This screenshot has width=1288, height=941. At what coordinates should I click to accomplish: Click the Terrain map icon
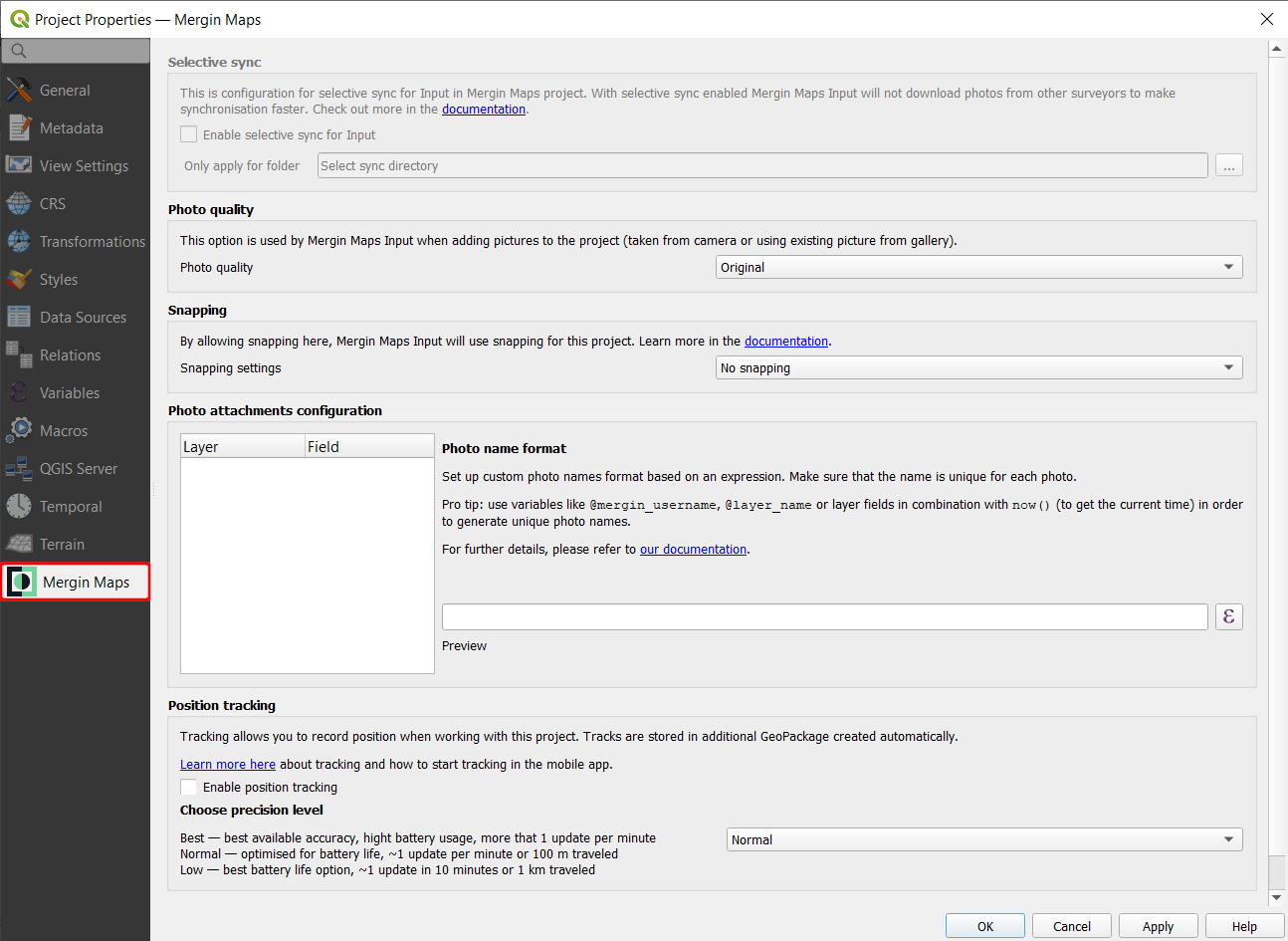point(19,544)
